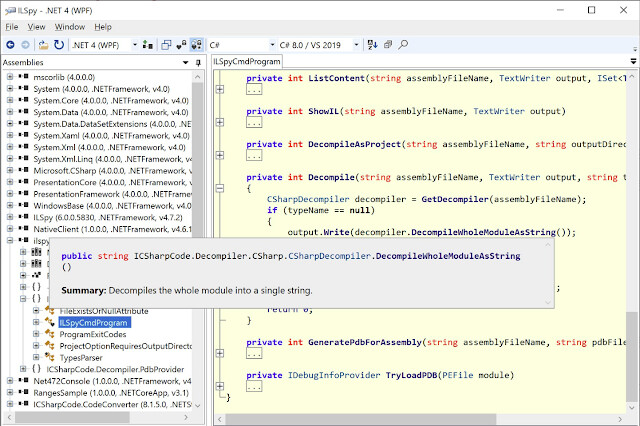Expand the folded GeneratePdbForAssembly method
640x426 pixels.
pyautogui.click(x=220, y=353)
